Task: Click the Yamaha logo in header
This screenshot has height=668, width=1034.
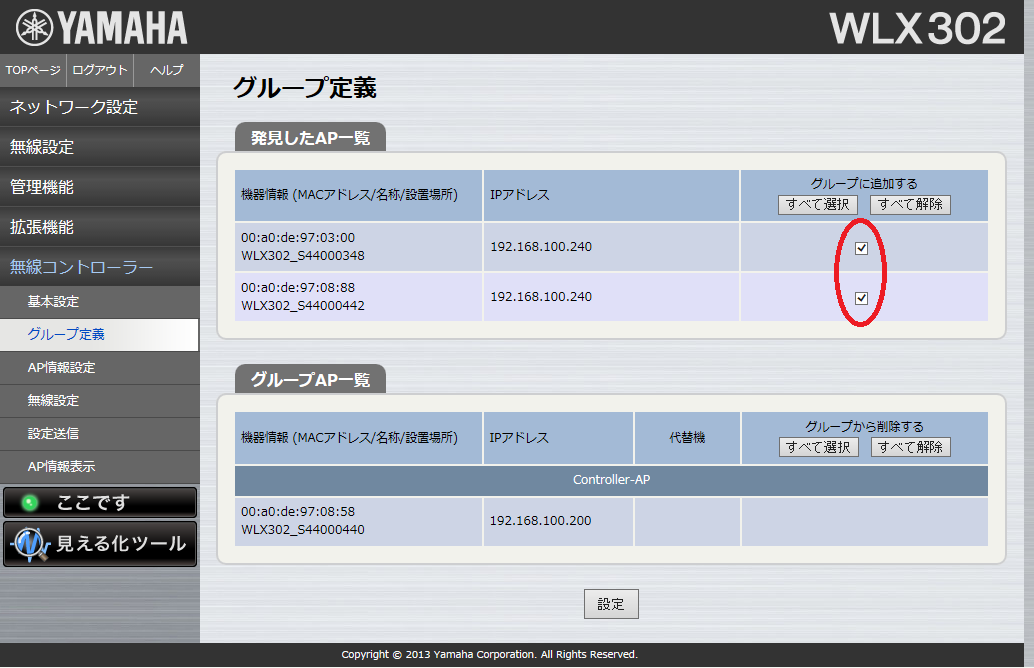Action: click(x=101, y=28)
